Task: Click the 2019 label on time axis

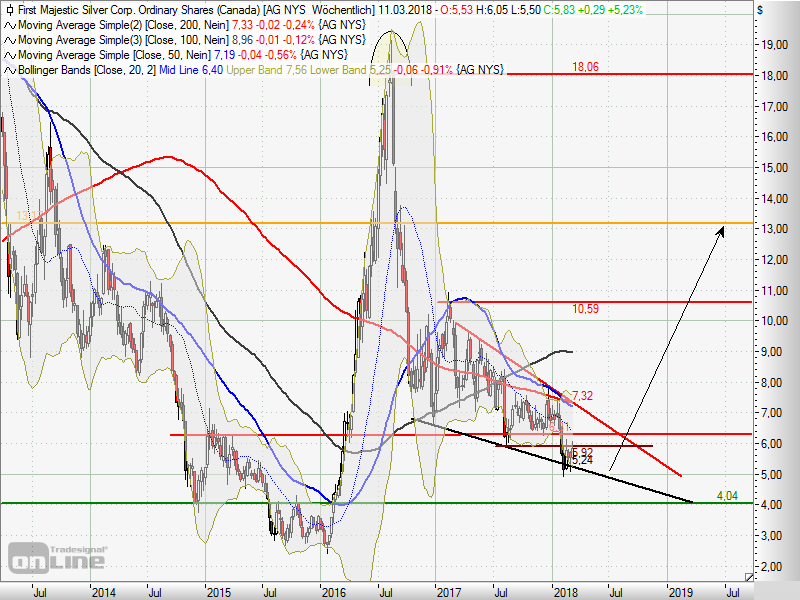Action: (681, 593)
